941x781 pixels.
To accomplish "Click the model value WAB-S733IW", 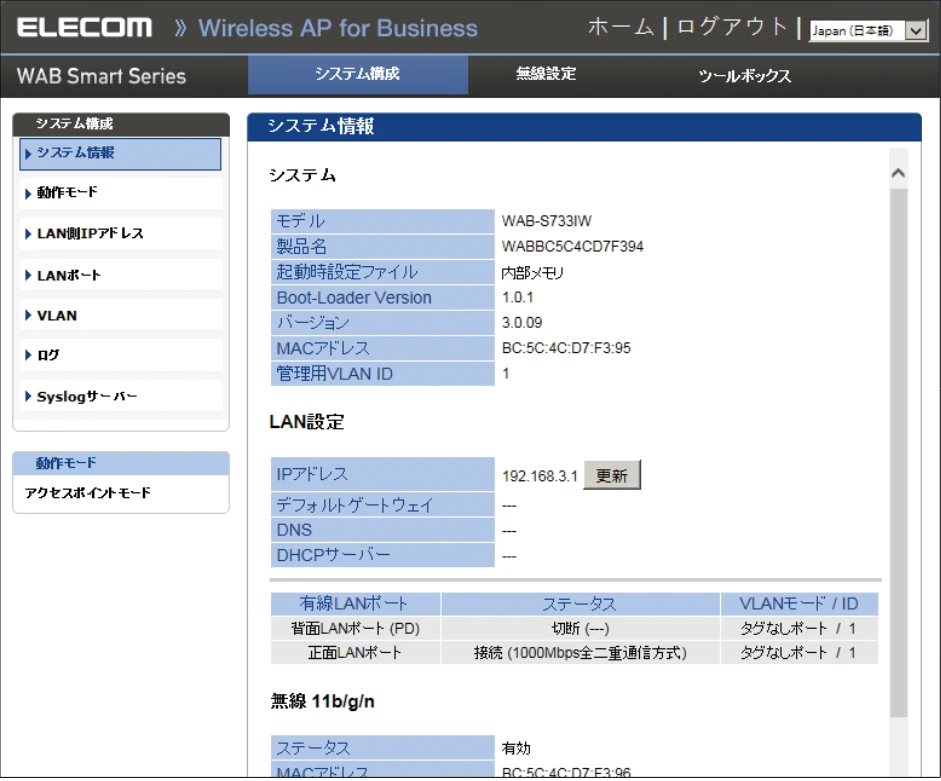I will pyautogui.click(x=547, y=221).
